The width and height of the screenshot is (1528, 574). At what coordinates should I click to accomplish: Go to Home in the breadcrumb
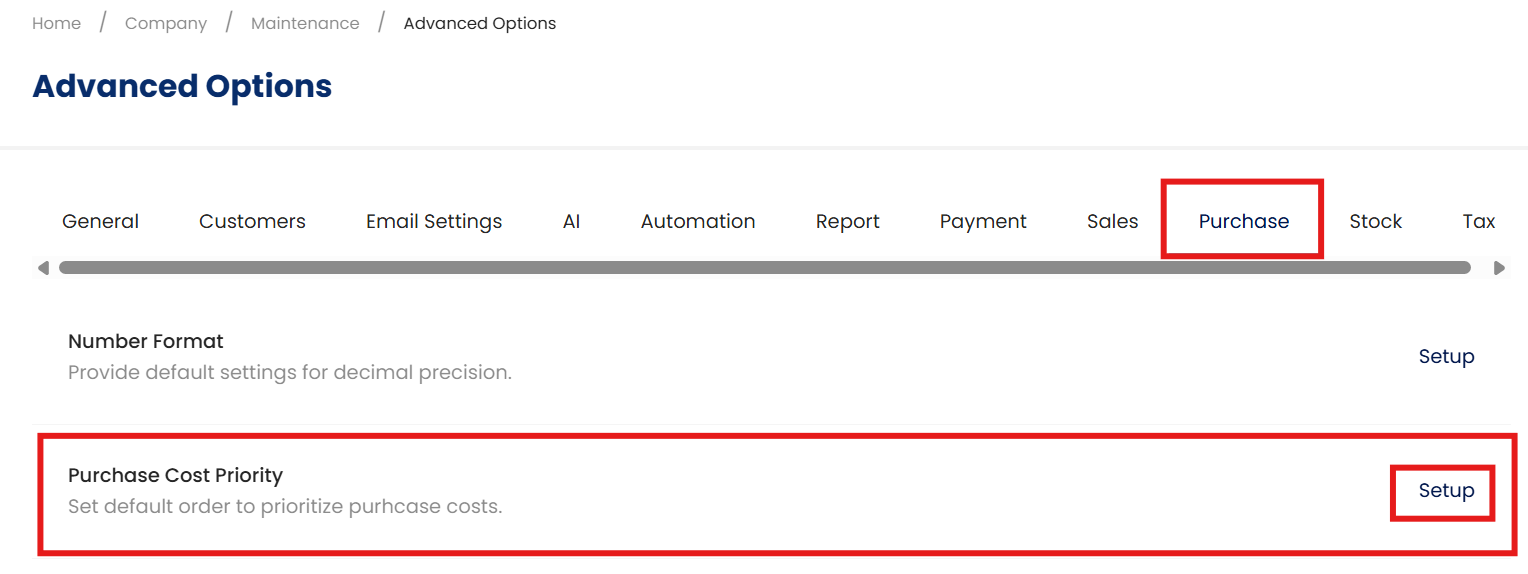tap(56, 23)
